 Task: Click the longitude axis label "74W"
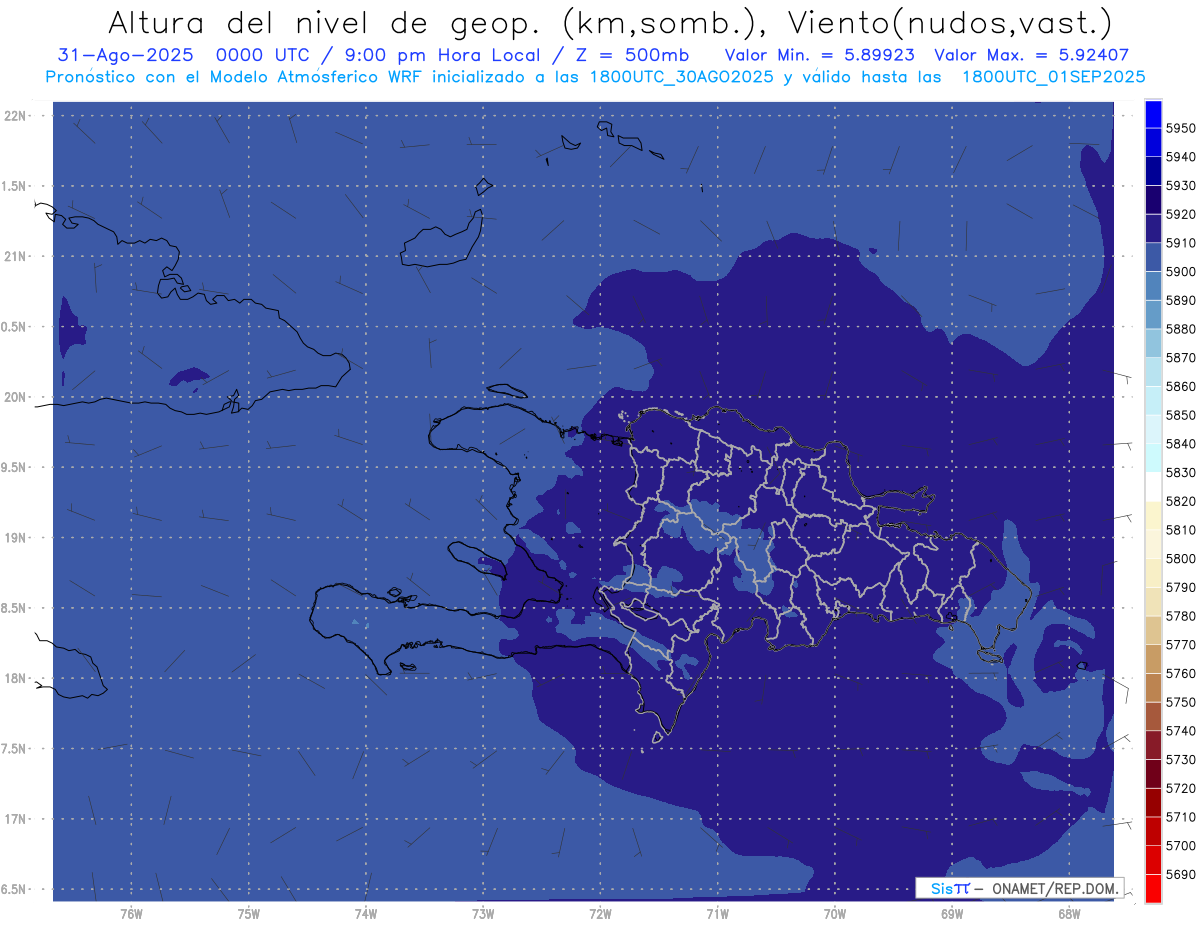point(366,913)
